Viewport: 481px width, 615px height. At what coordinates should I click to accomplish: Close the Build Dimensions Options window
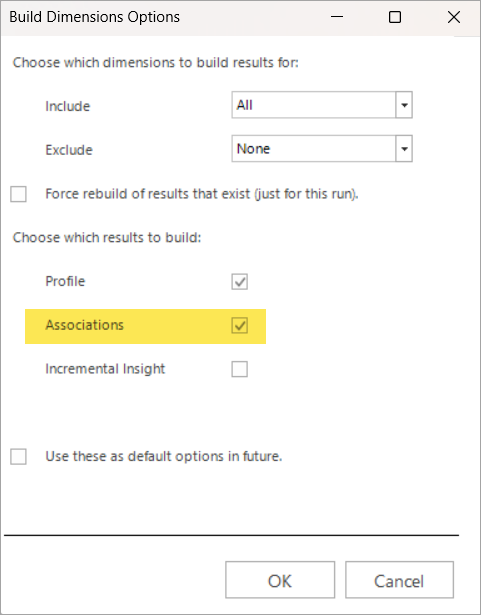coord(454,17)
